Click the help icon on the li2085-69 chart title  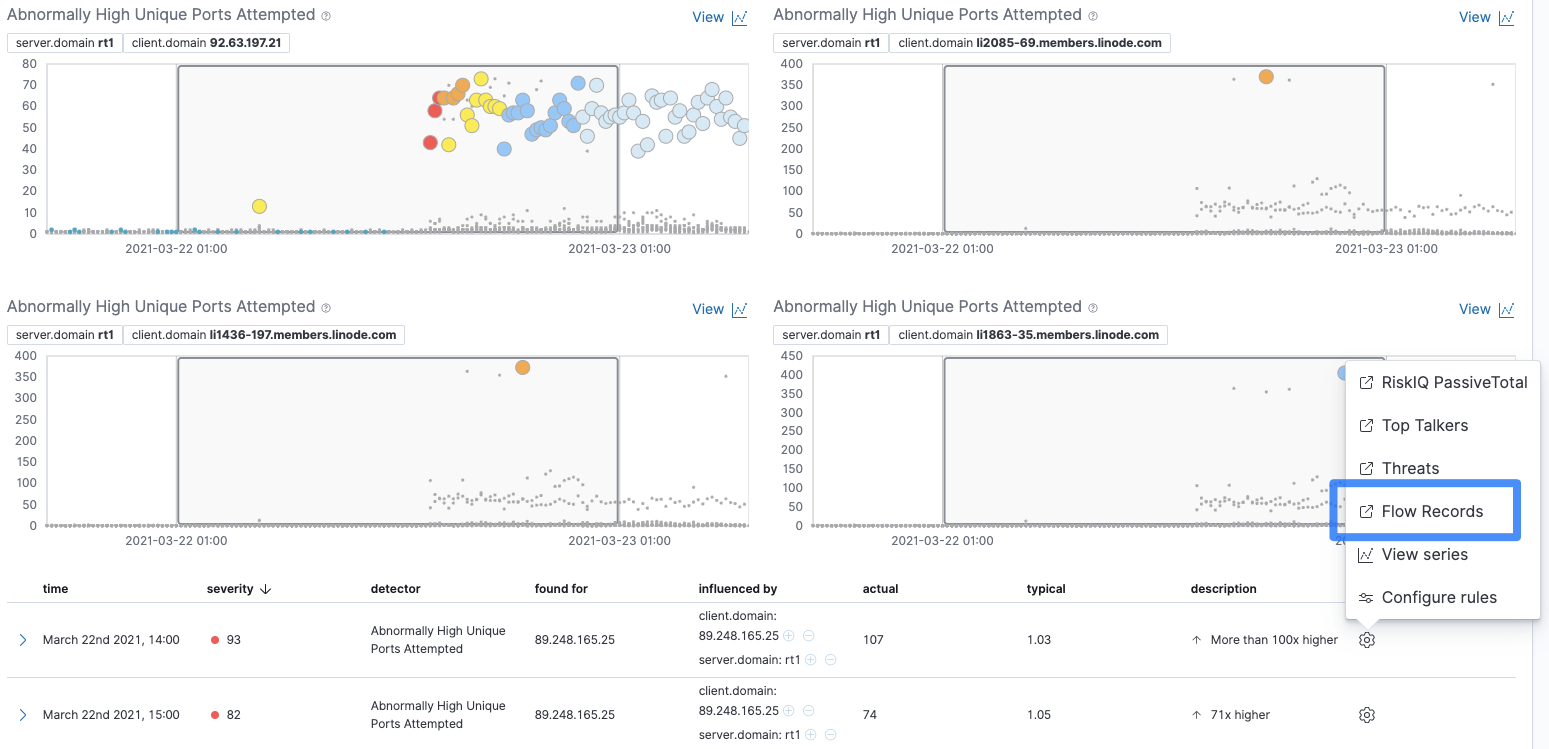(x=1092, y=14)
